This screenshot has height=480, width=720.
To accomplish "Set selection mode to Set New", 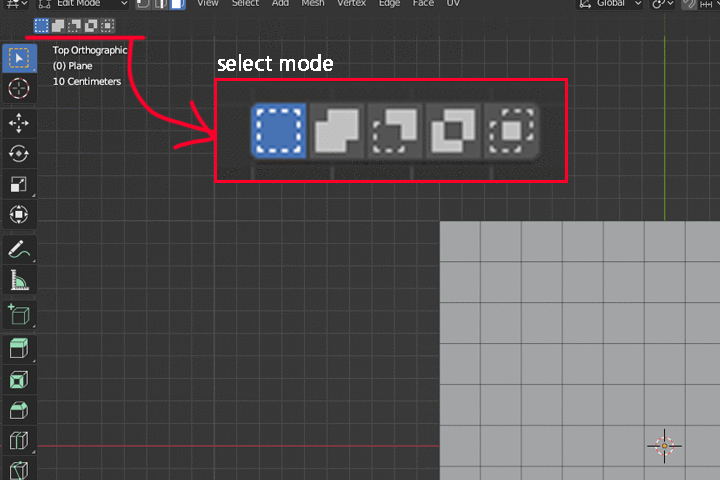I will click(x=41, y=26).
